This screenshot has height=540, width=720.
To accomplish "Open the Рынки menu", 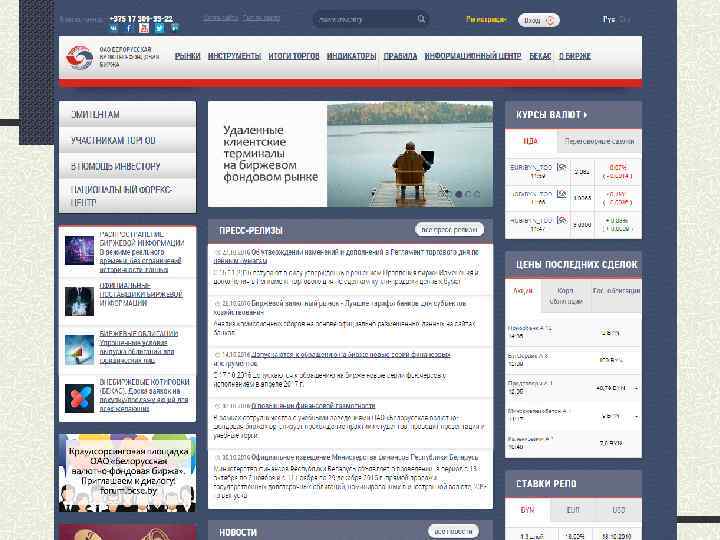I will pyautogui.click(x=187, y=56).
